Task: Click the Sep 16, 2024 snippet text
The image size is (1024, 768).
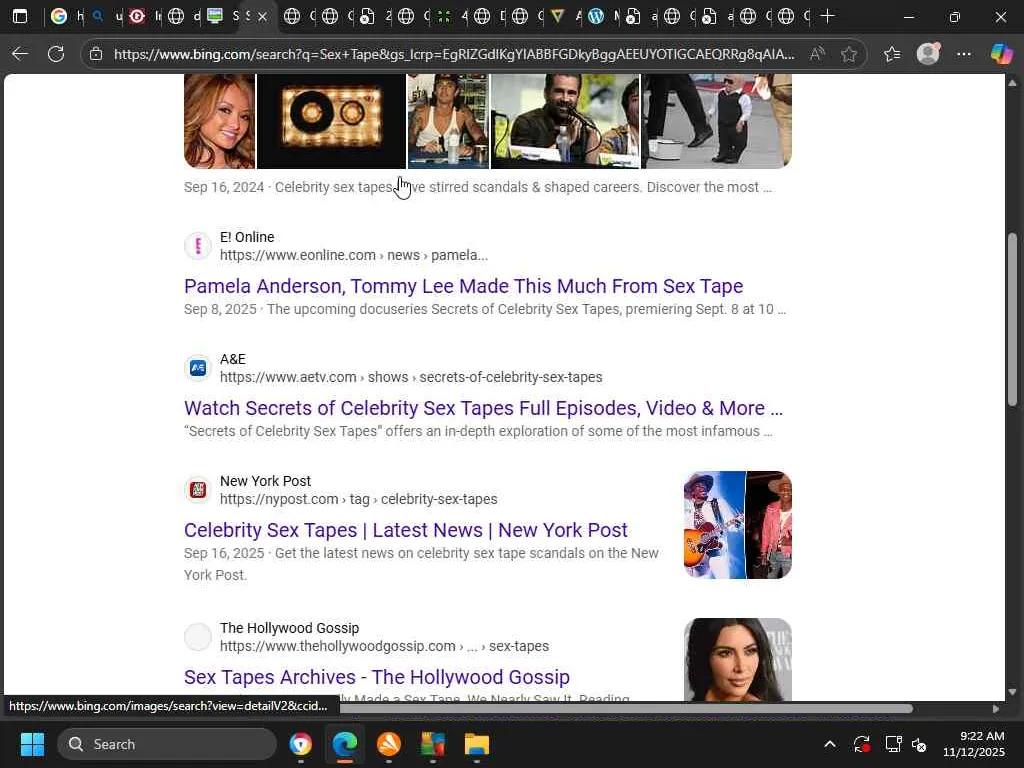Action: pyautogui.click(x=478, y=187)
